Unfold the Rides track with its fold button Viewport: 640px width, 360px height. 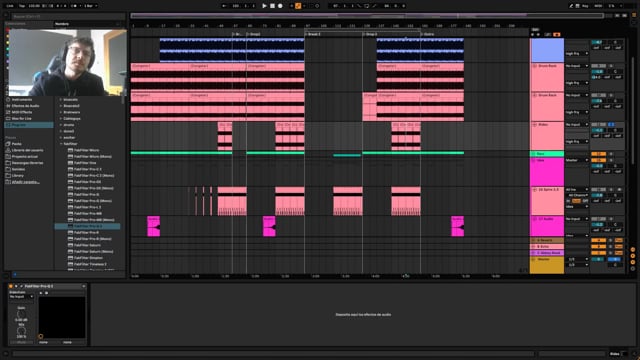coord(535,125)
